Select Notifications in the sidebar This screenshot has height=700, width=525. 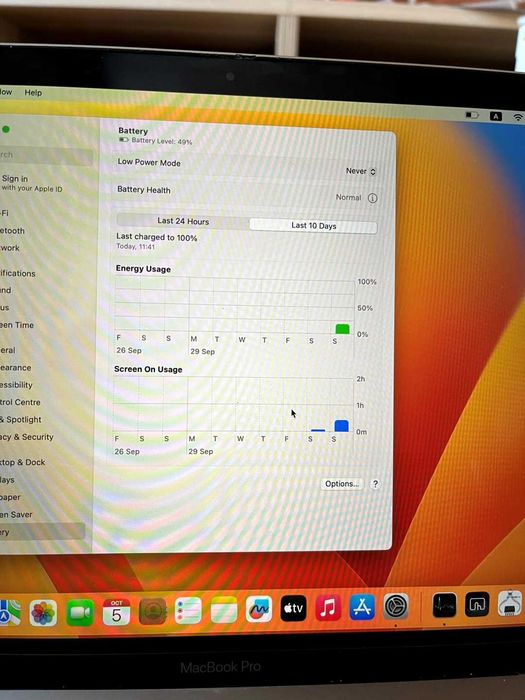pyautogui.click(x=17, y=273)
